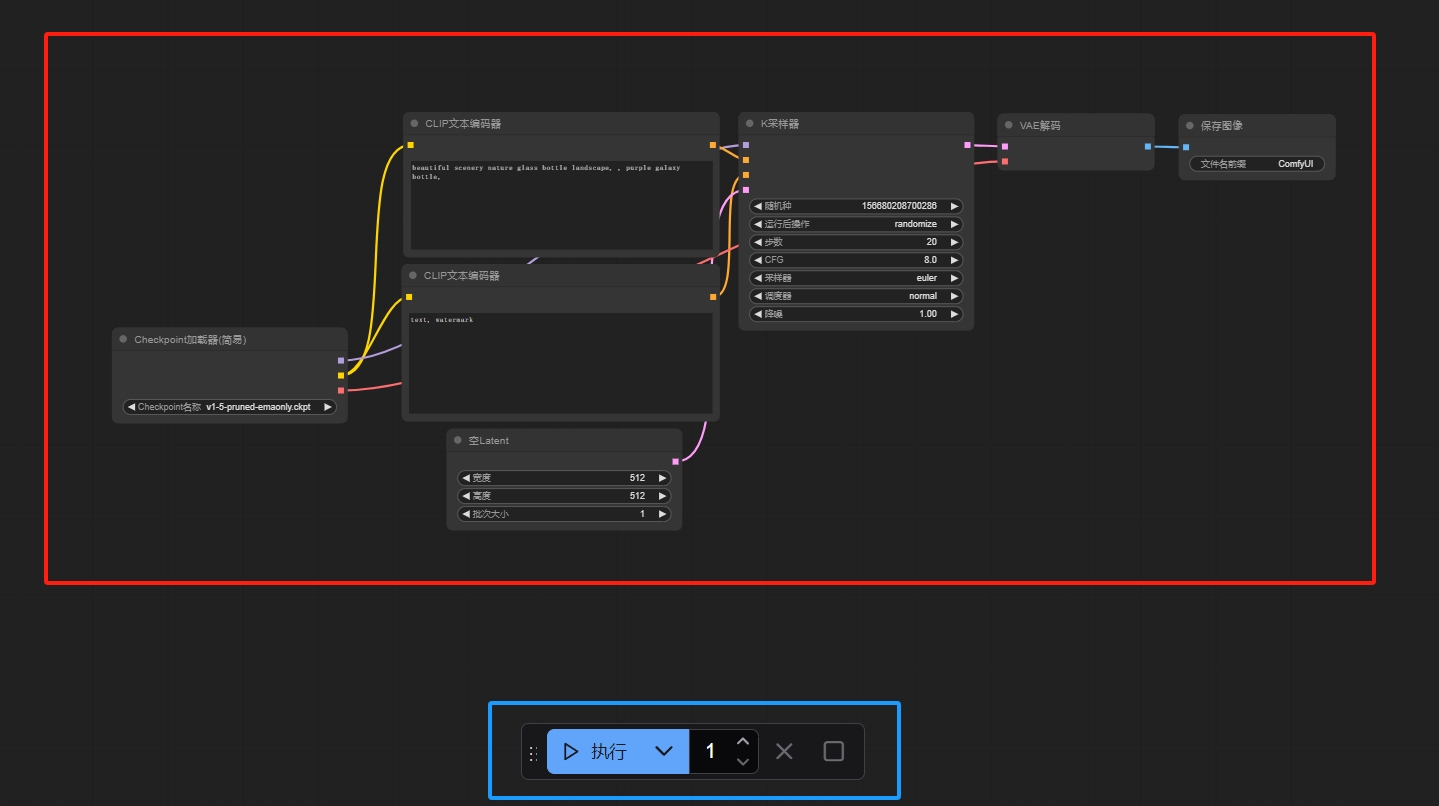Viewport: 1439px width, 806px height.
Task: Collapse the Checkpoint加载器(简易) node via its dot
Action: point(123,340)
